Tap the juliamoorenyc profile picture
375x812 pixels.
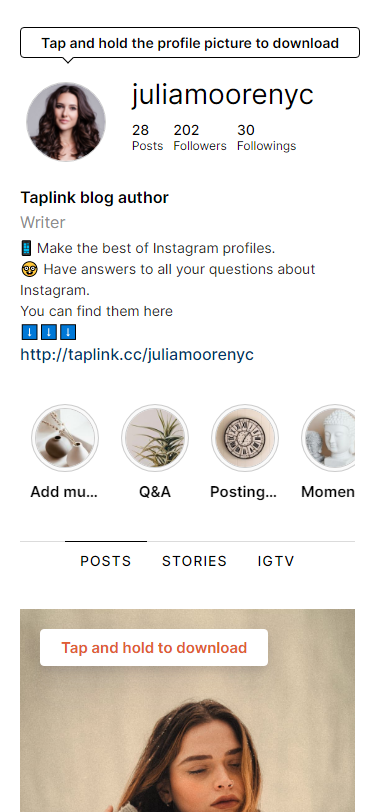click(66, 122)
